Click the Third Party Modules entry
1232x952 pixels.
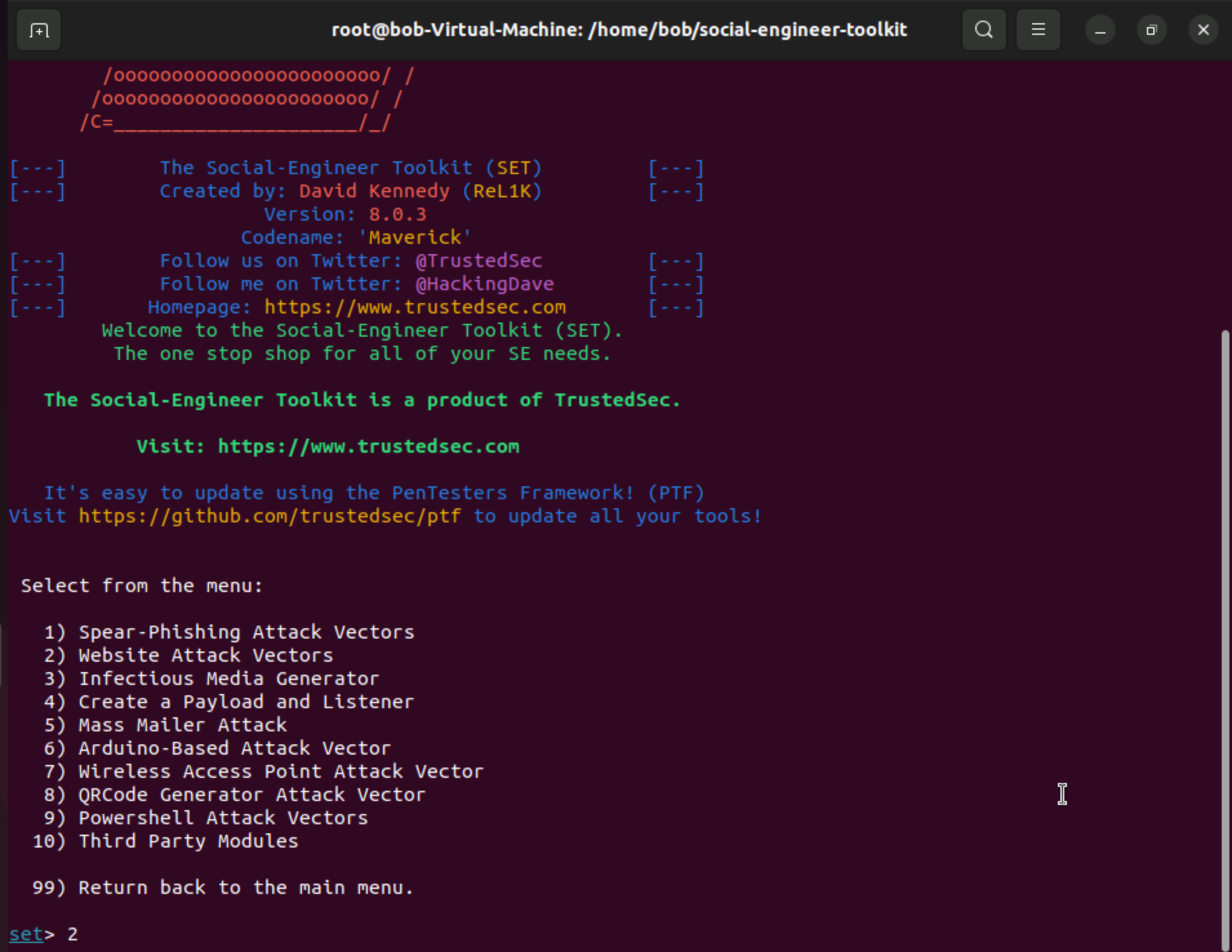(x=188, y=841)
